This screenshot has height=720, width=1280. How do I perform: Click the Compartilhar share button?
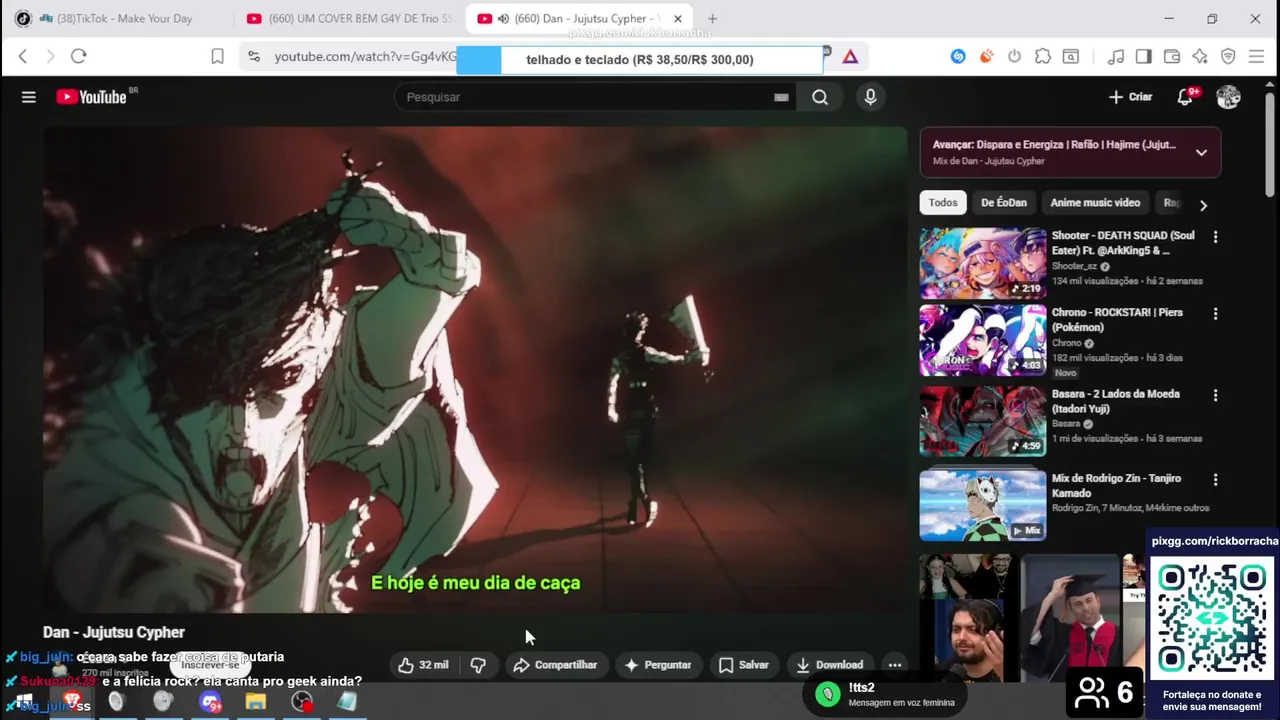click(555, 665)
